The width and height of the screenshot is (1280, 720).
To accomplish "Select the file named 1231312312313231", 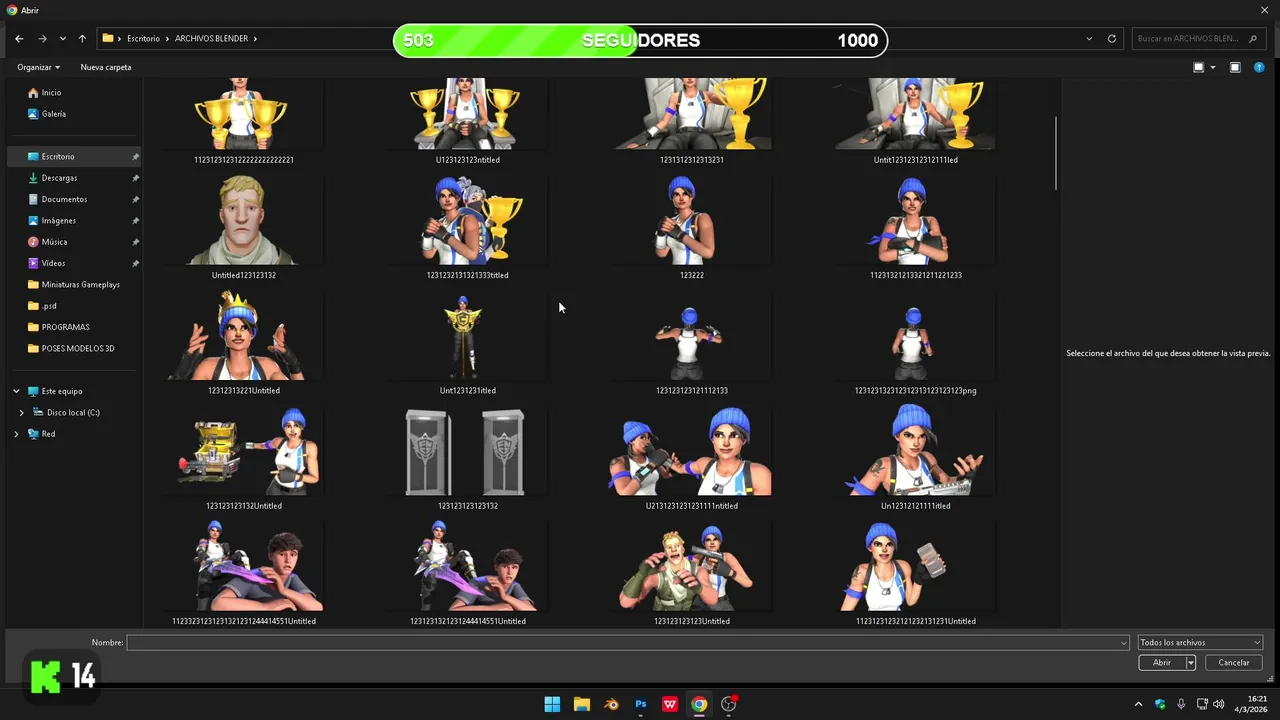I will [692, 121].
